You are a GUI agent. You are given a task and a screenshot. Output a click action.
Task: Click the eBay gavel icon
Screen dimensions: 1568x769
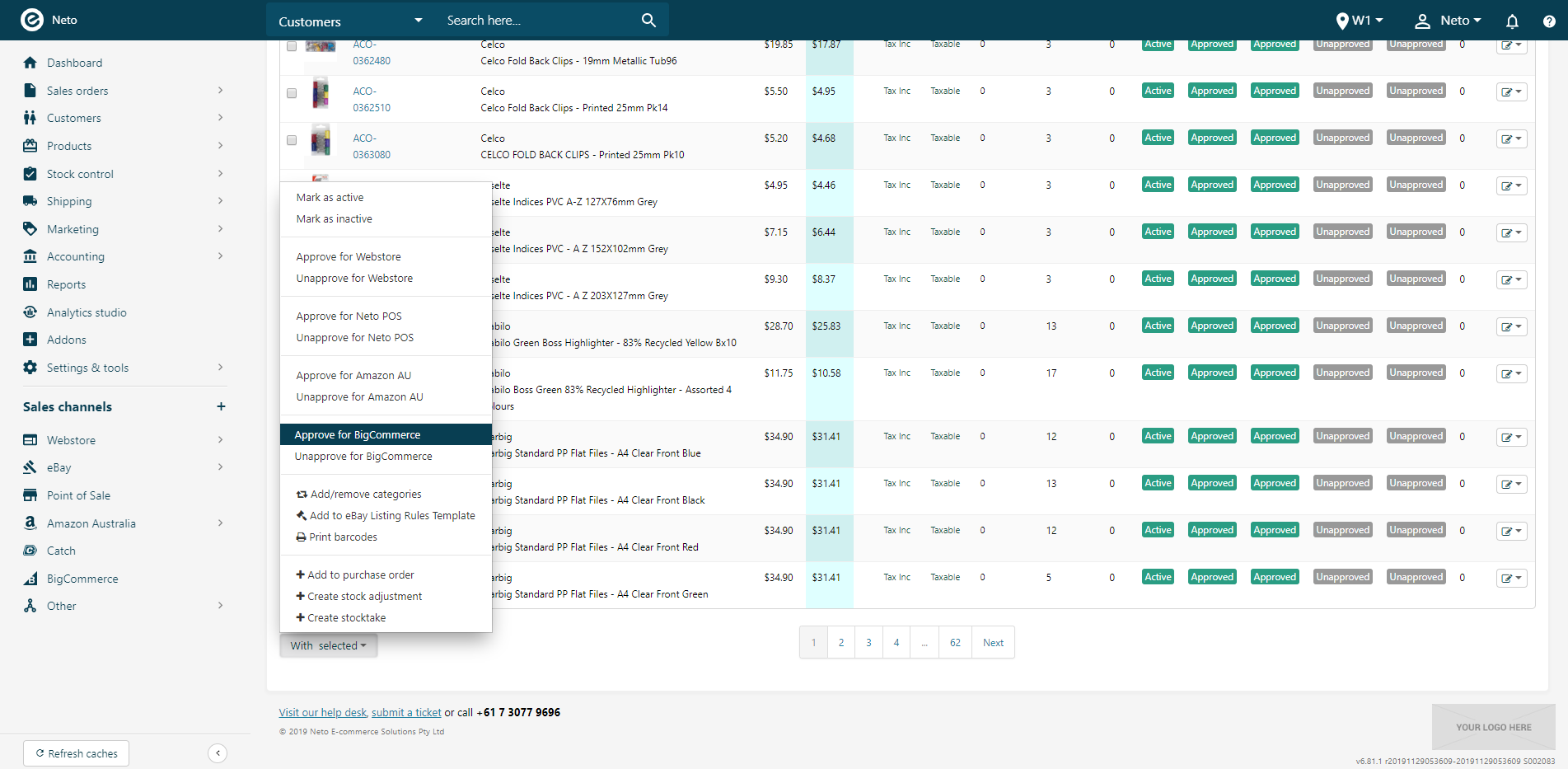pyautogui.click(x=30, y=467)
